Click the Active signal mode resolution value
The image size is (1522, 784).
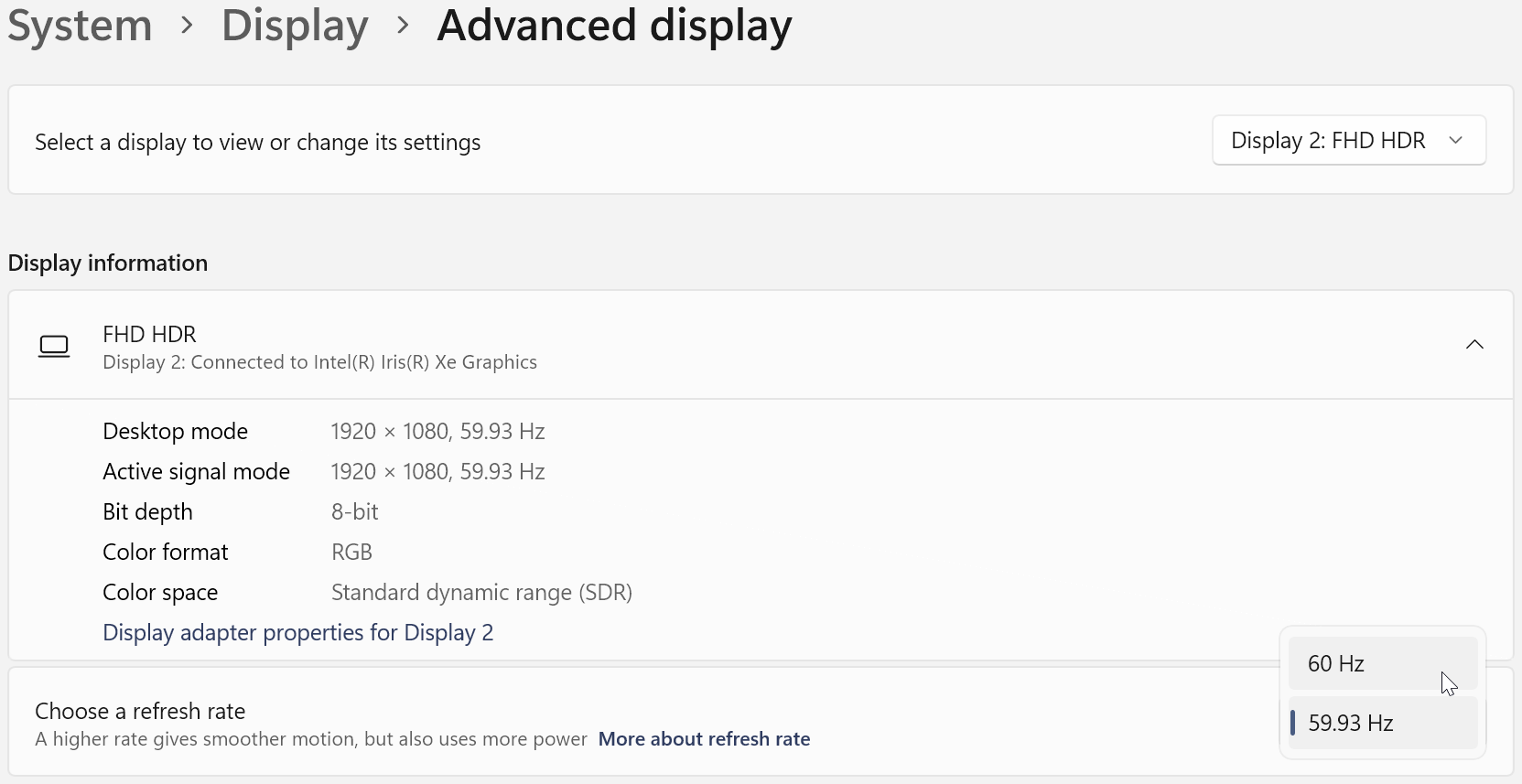coord(437,472)
